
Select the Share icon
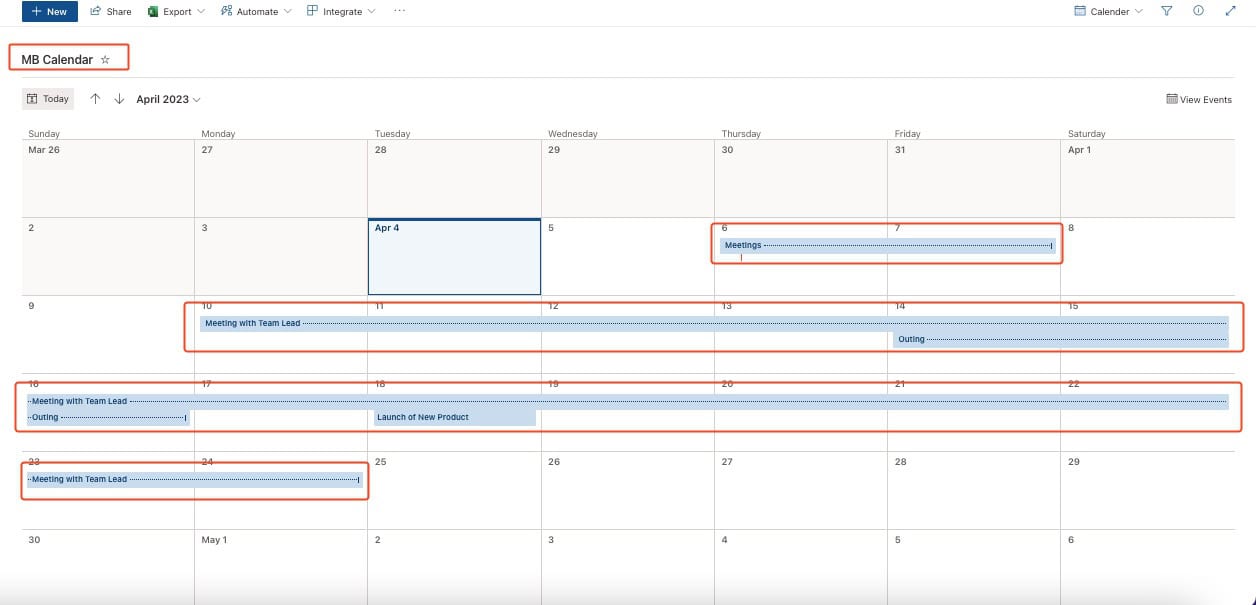(110, 11)
